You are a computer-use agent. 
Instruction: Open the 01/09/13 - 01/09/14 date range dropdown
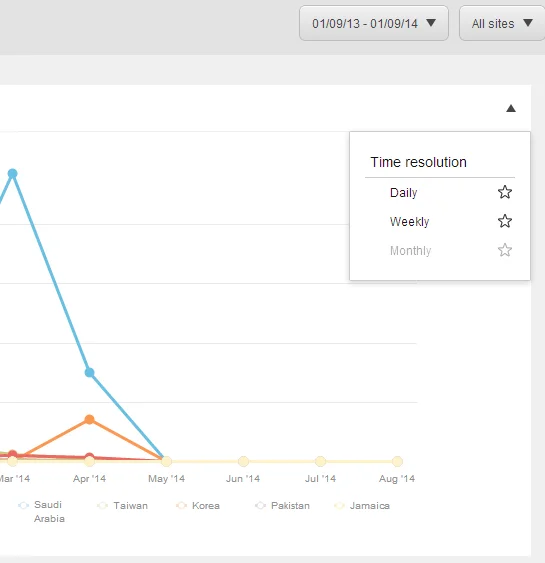(x=374, y=23)
